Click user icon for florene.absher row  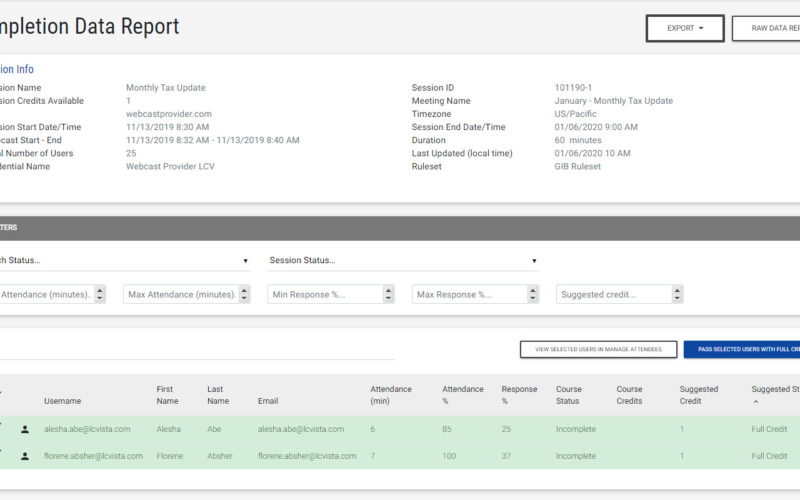tap(24, 456)
